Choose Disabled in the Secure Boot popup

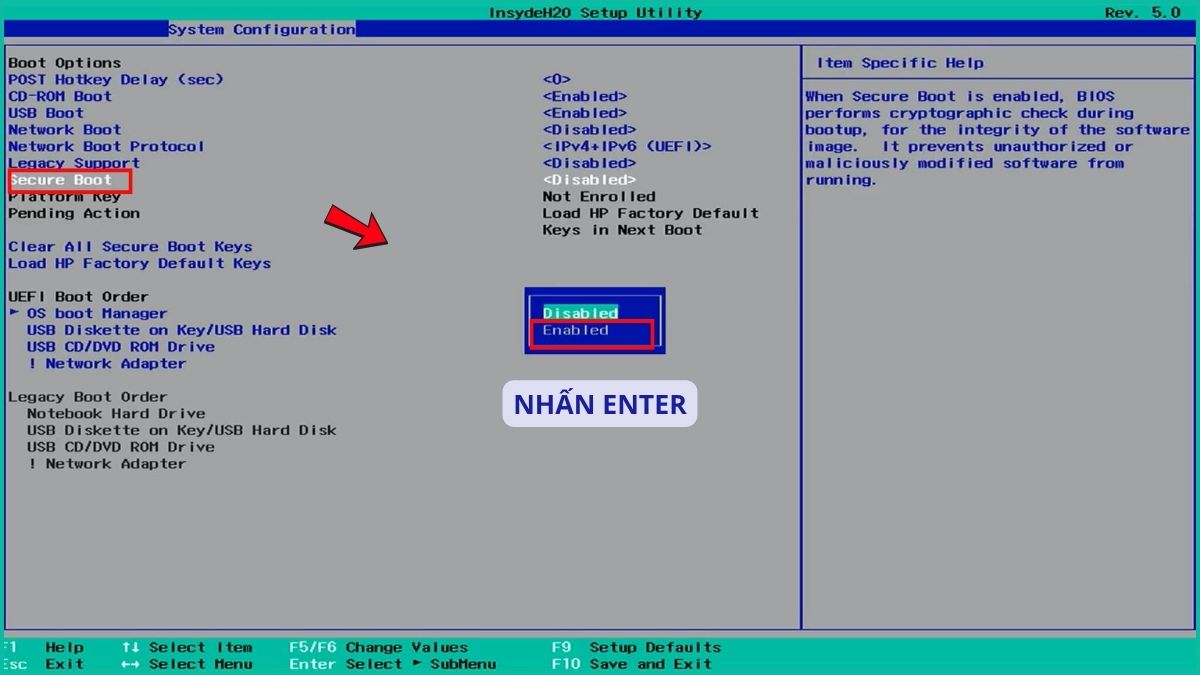pos(581,313)
